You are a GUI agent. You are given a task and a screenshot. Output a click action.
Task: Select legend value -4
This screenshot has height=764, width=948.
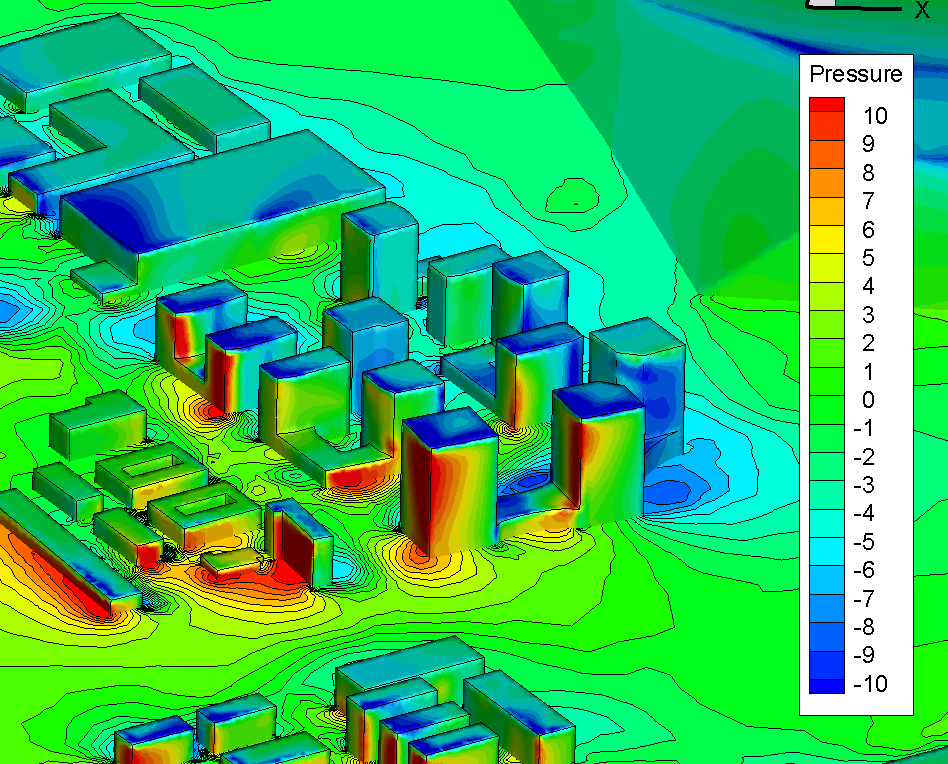click(x=864, y=513)
